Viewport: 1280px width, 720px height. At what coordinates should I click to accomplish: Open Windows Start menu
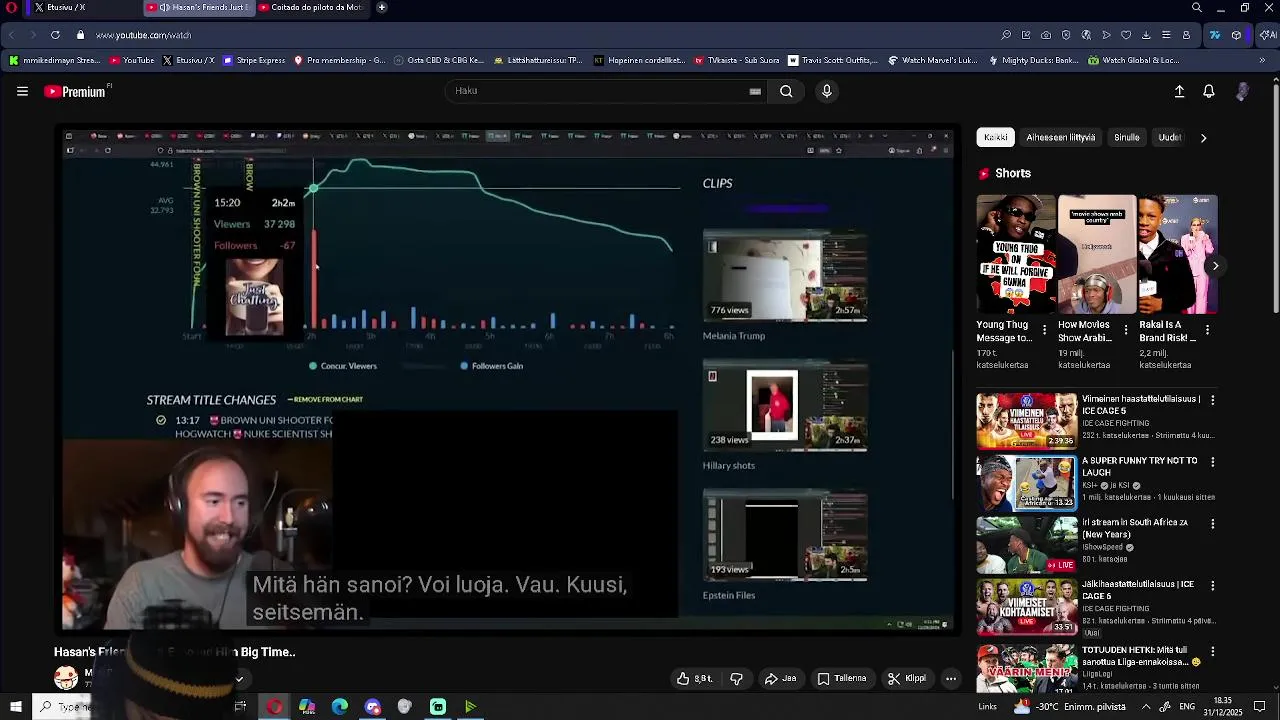[16, 707]
